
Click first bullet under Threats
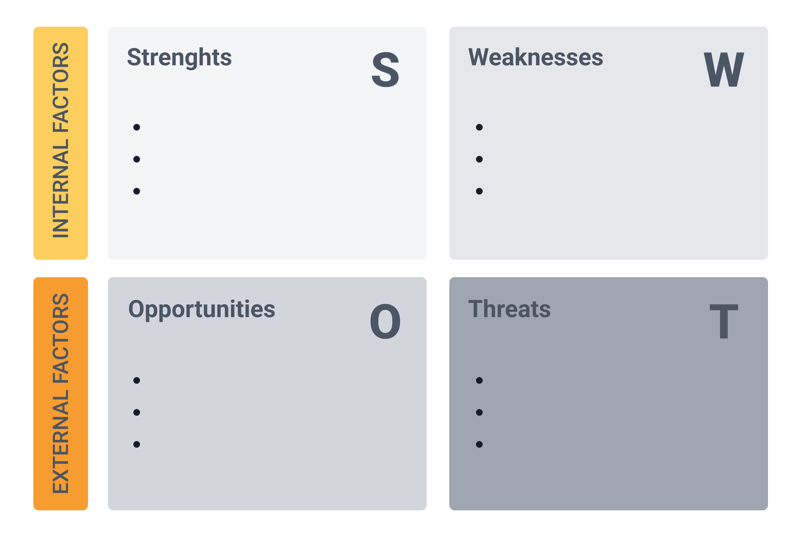479,380
